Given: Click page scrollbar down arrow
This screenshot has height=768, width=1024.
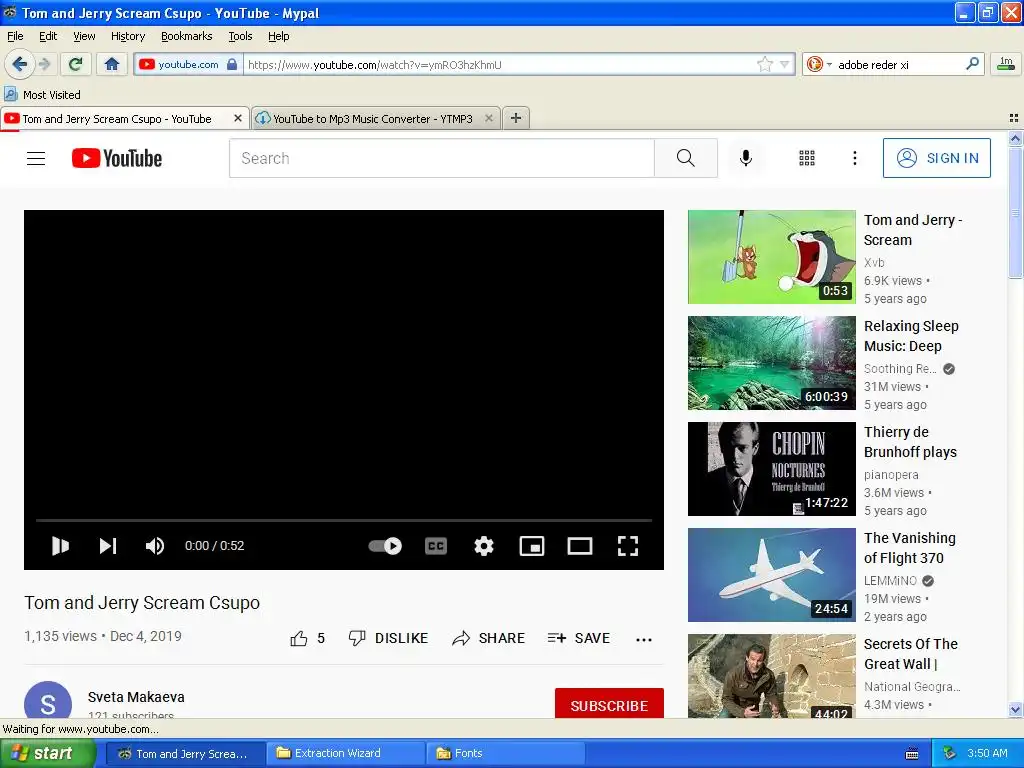Looking at the screenshot, I should point(1015,710).
